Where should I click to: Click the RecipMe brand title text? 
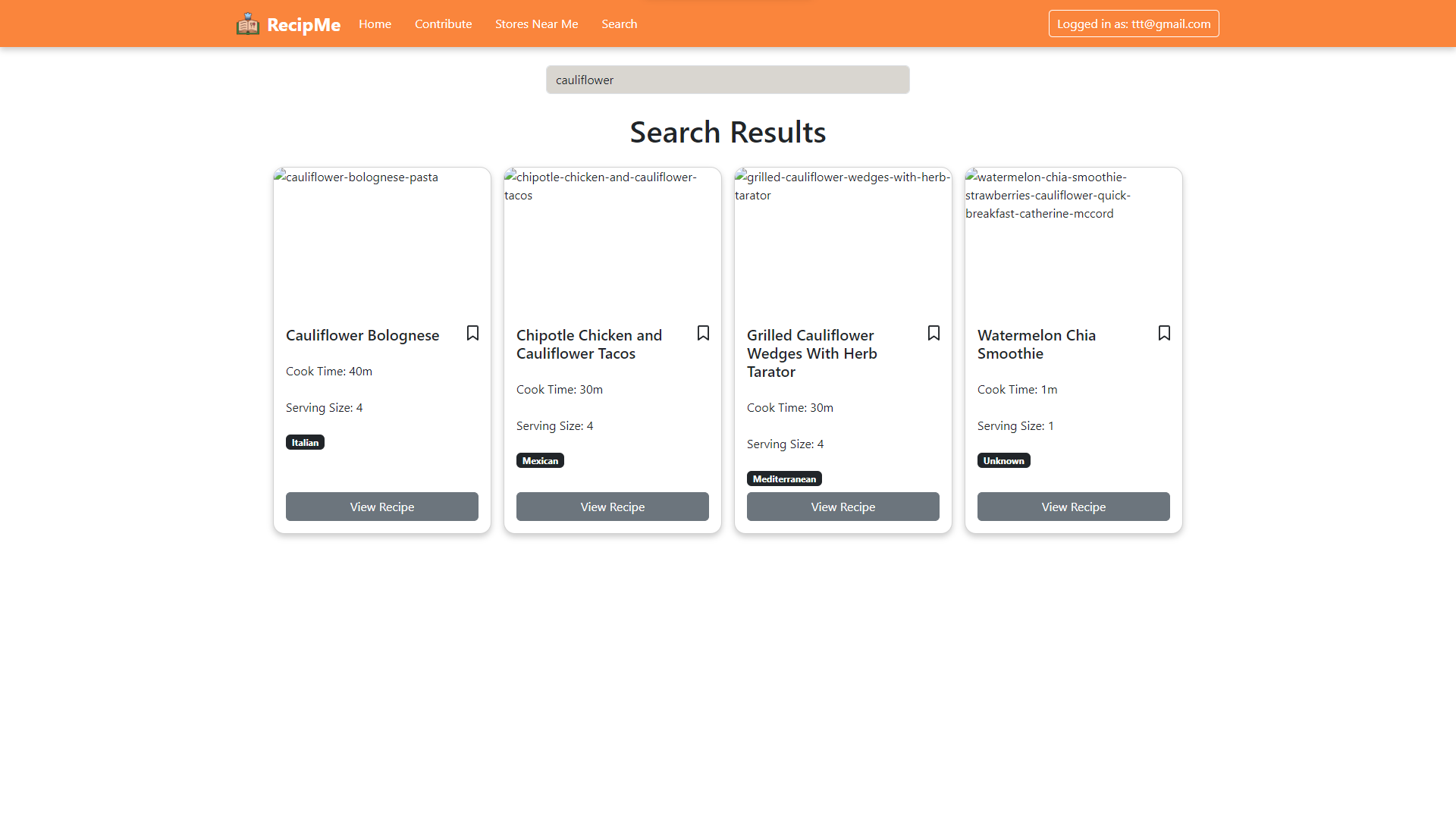[303, 25]
